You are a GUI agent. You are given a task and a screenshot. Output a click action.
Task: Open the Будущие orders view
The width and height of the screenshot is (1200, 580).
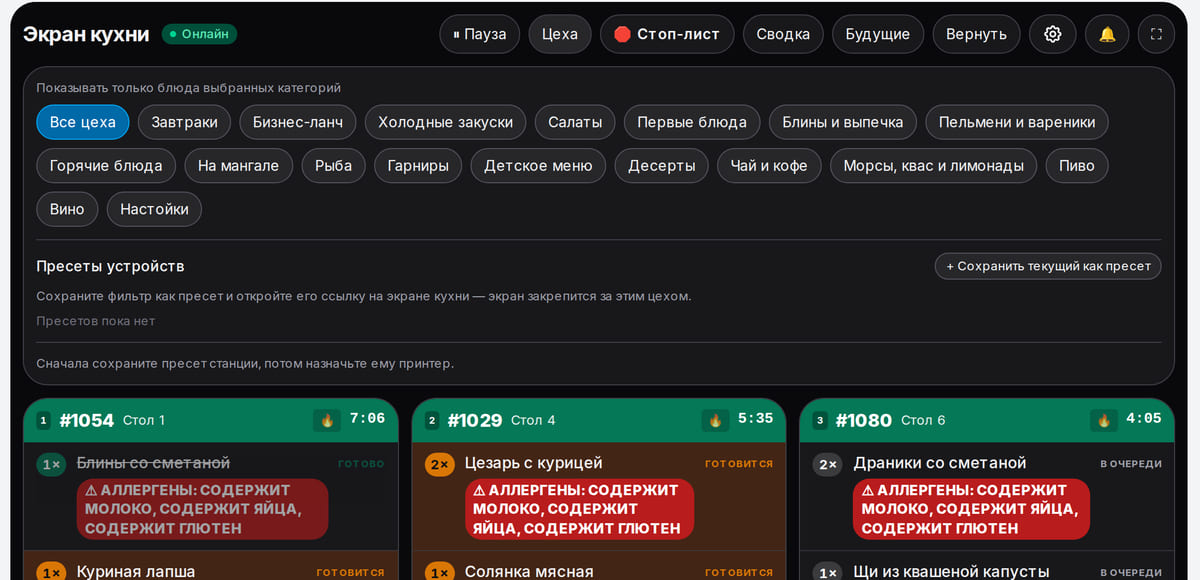878,34
